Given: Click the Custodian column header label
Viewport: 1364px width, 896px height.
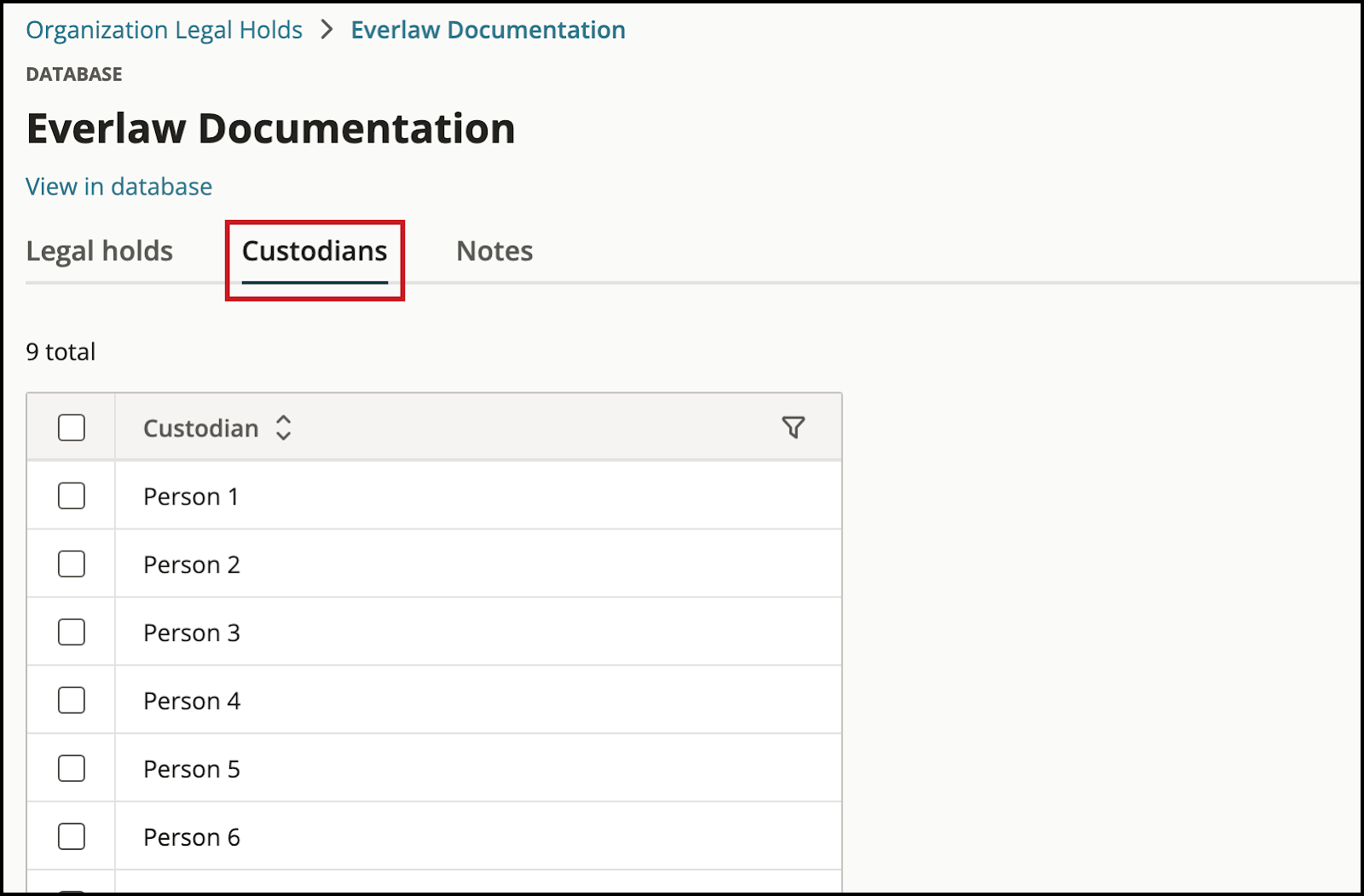Looking at the screenshot, I should pos(200,428).
